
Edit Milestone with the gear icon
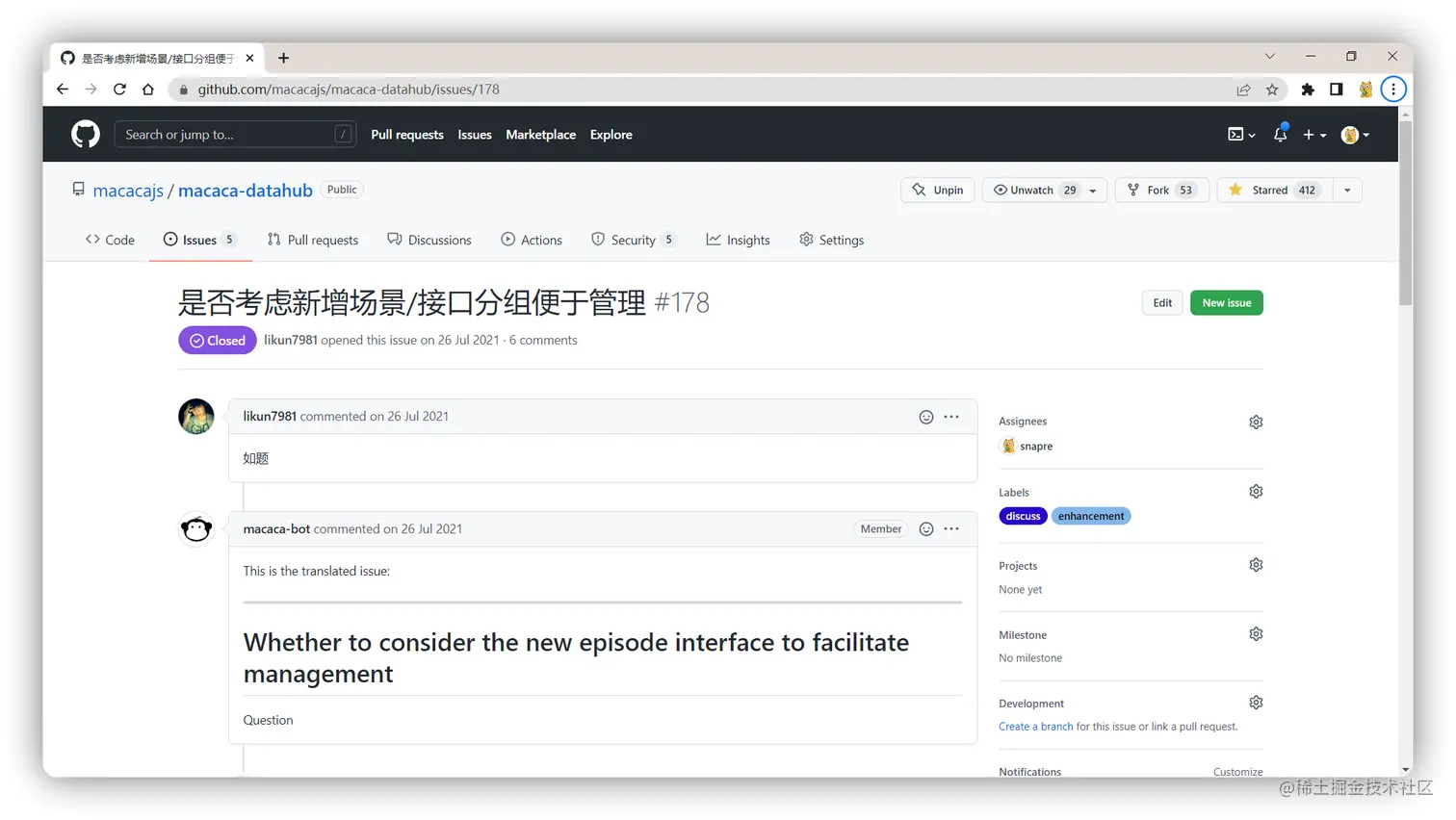1256,634
